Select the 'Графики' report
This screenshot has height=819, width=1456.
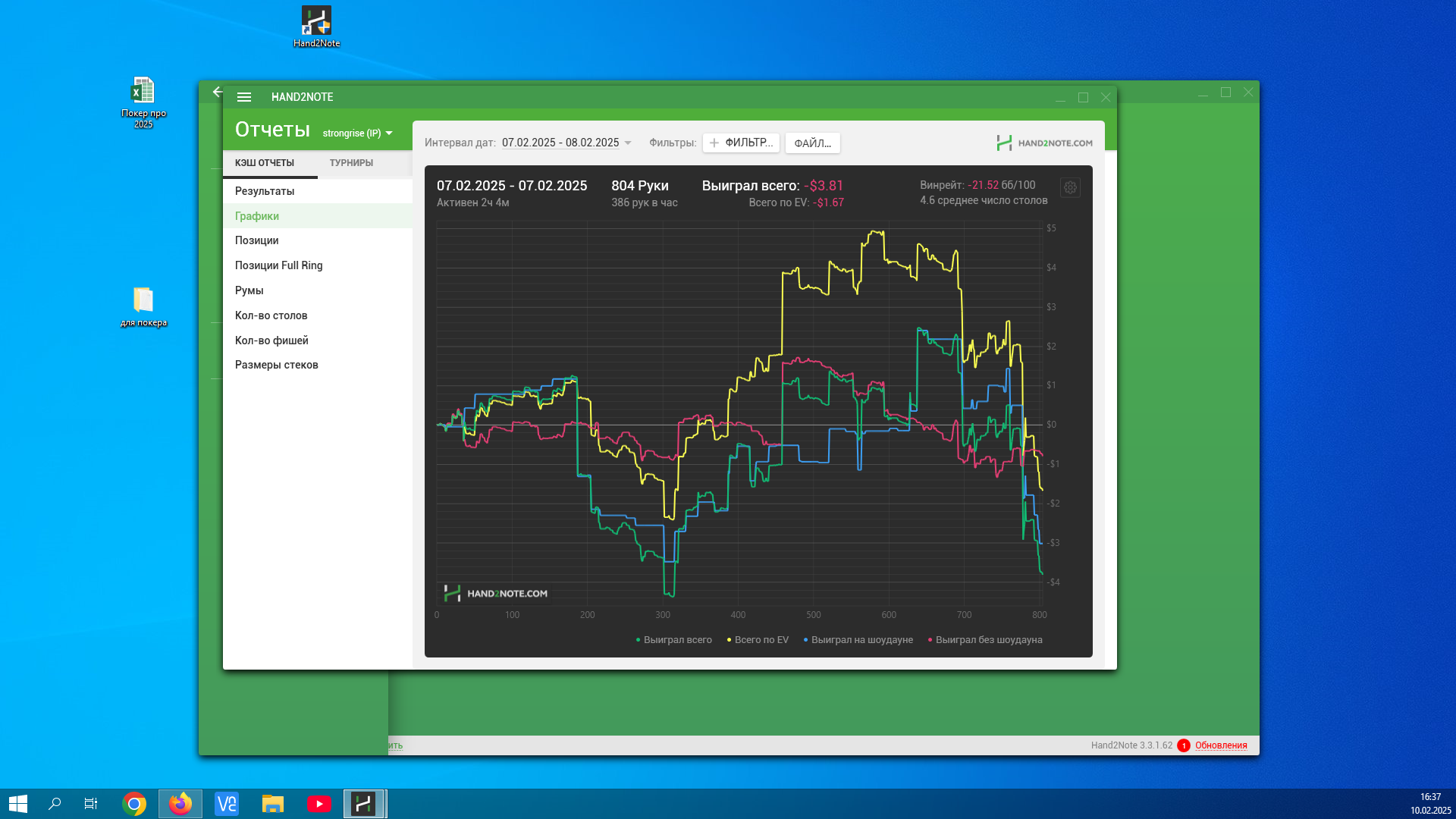(x=318, y=216)
